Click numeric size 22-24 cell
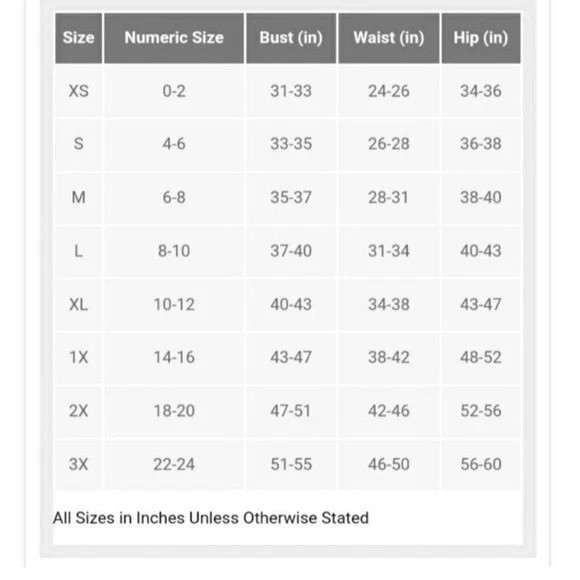 [174, 464]
